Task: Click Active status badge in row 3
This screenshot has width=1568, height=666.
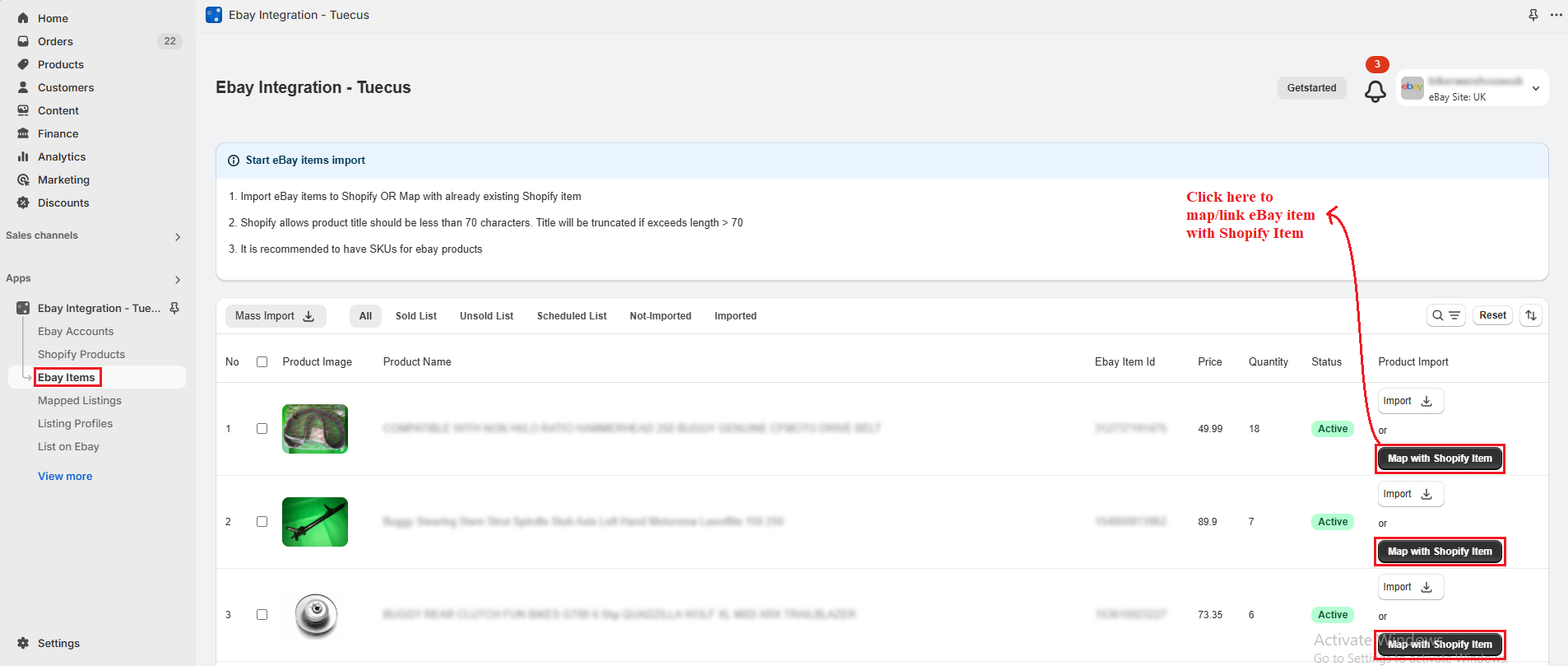Action: (1333, 615)
